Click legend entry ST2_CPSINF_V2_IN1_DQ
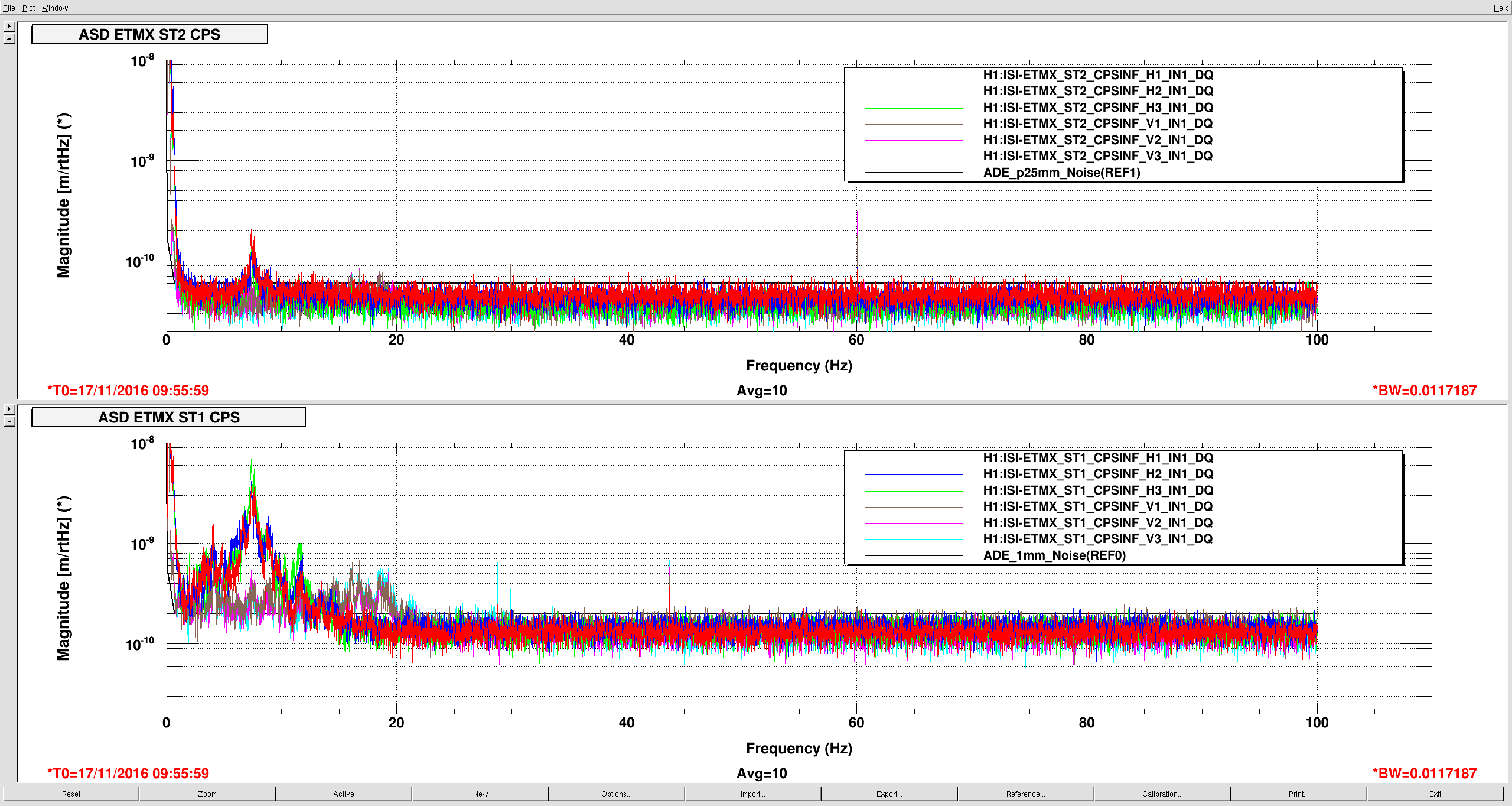 point(1098,140)
